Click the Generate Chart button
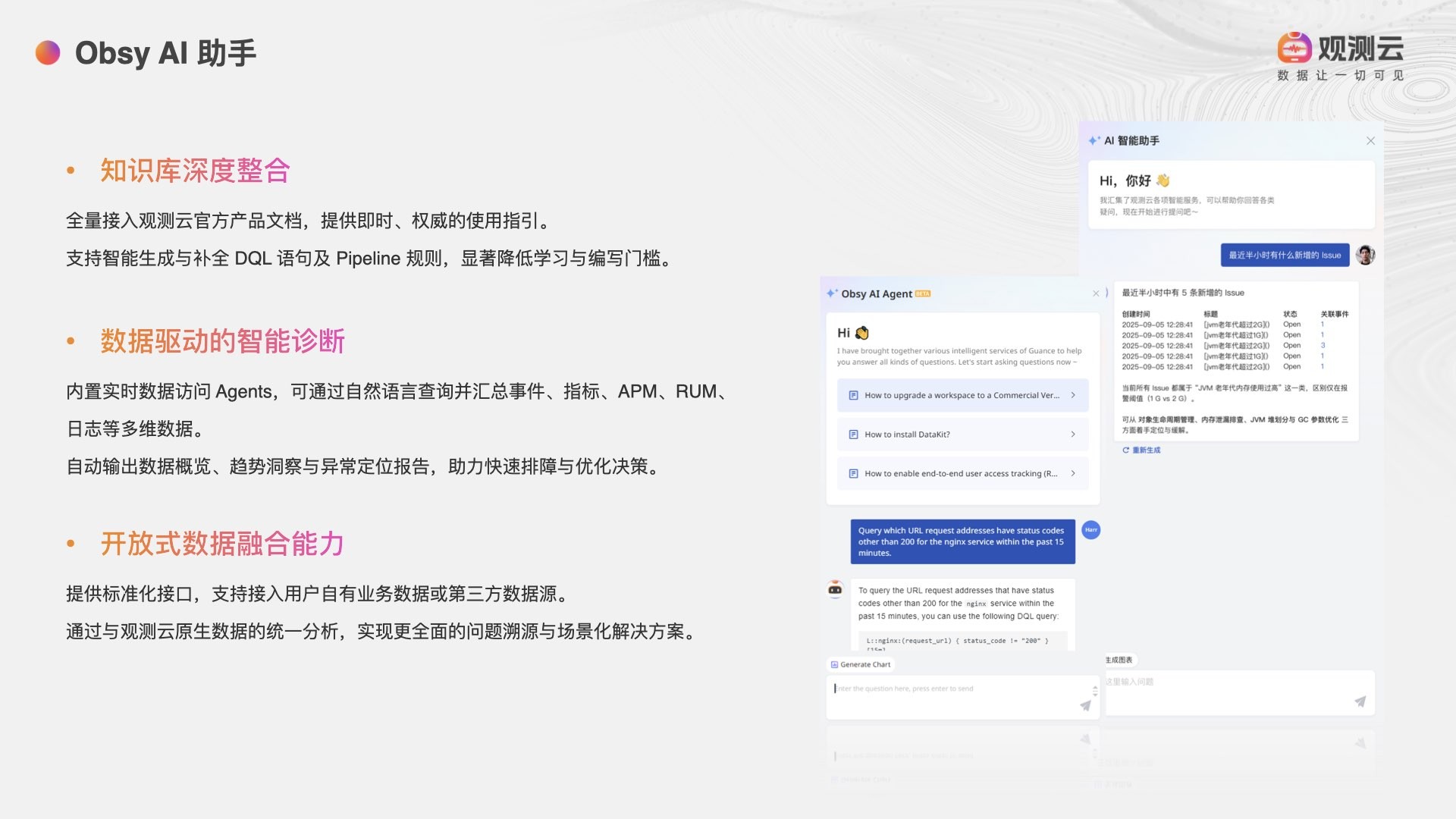The width and height of the screenshot is (1456, 819). [861, 664]
